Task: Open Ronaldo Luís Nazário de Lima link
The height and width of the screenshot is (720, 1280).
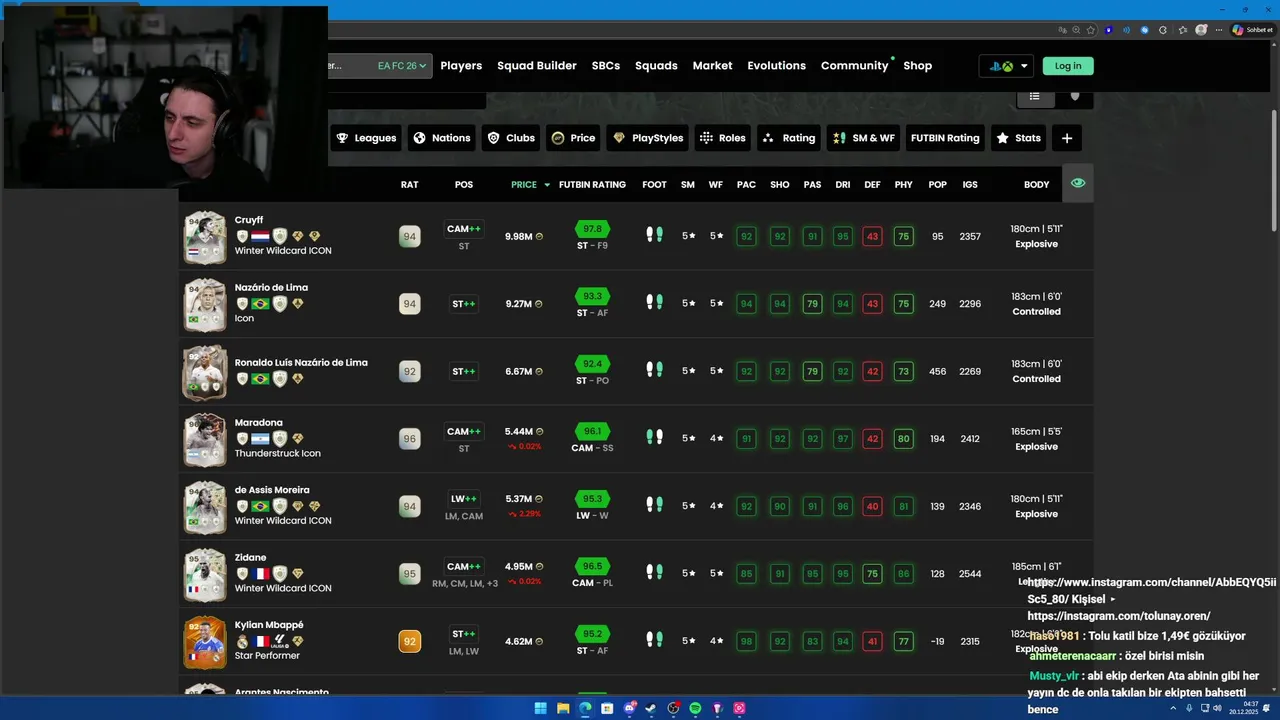Action: (301, 363)
